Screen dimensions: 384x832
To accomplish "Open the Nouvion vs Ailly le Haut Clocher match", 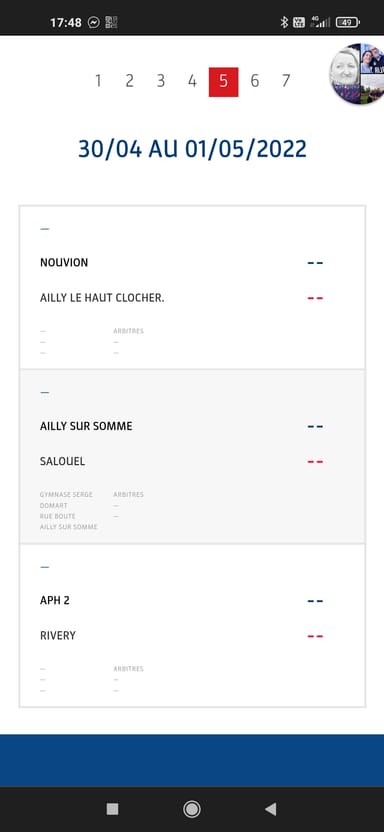I will (x=192, y=288).
